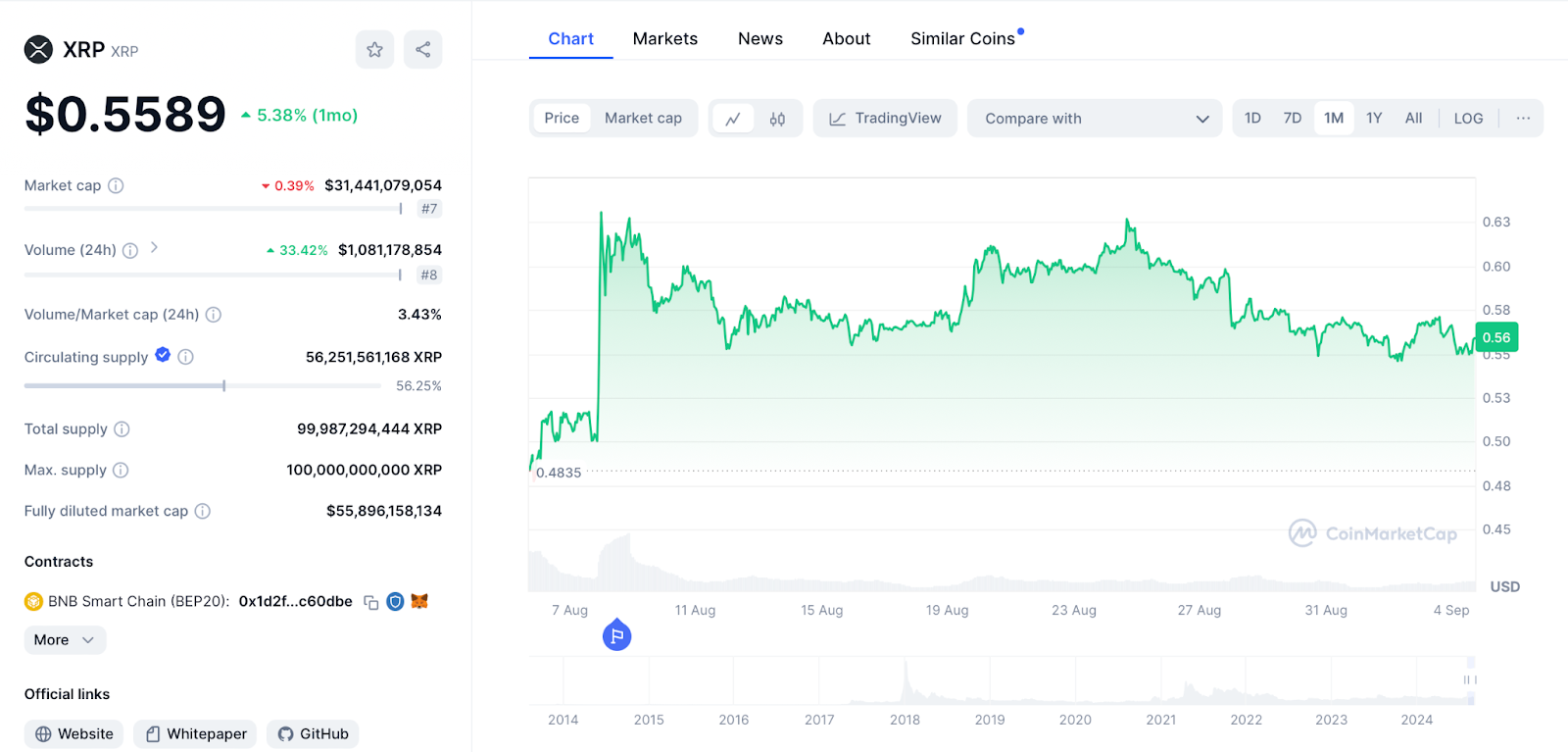Open the TradingView chart button
This screenshot has width=1568, height=752.
[885, 118]
